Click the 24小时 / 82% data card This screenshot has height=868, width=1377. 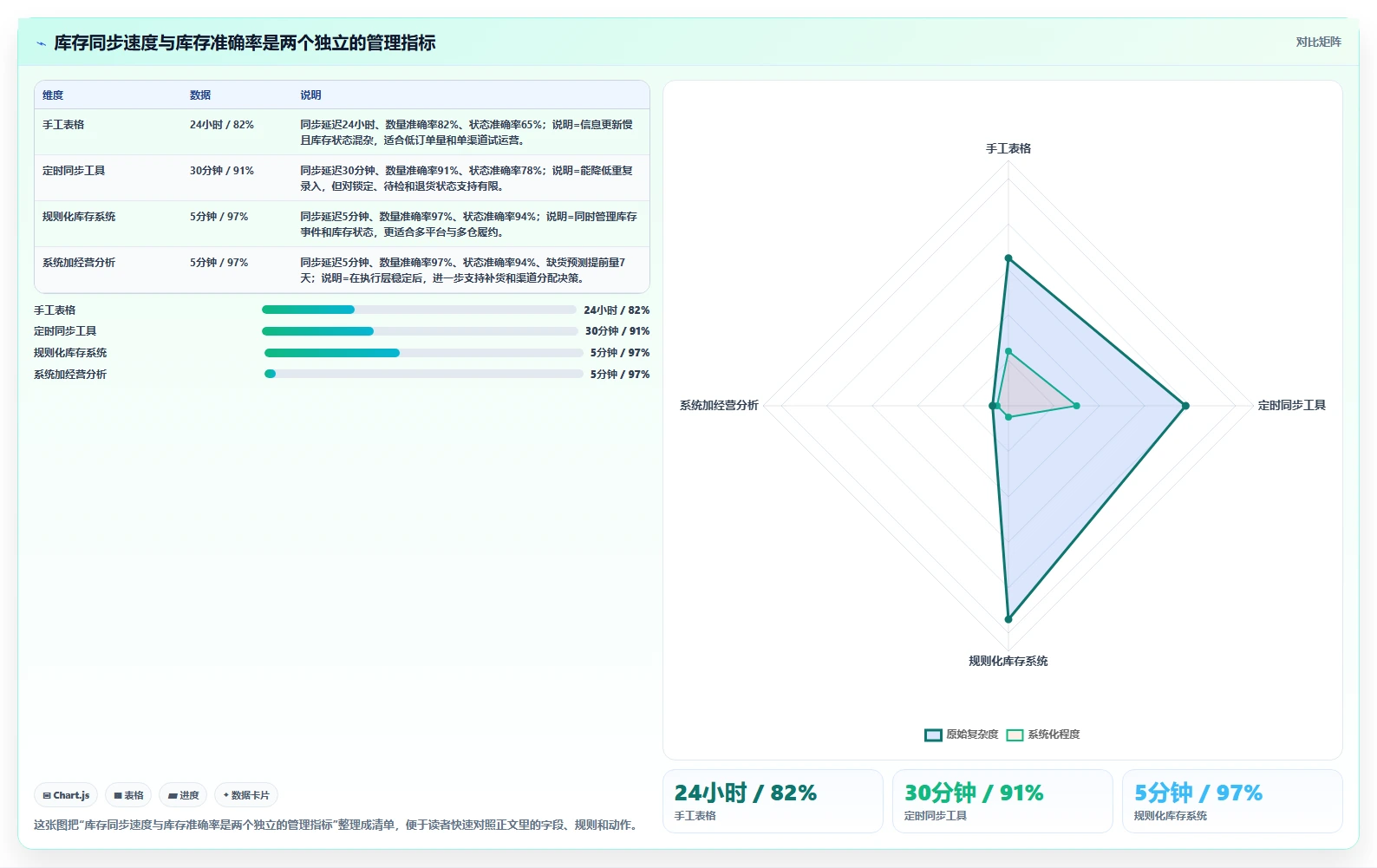tap(773, 801)
